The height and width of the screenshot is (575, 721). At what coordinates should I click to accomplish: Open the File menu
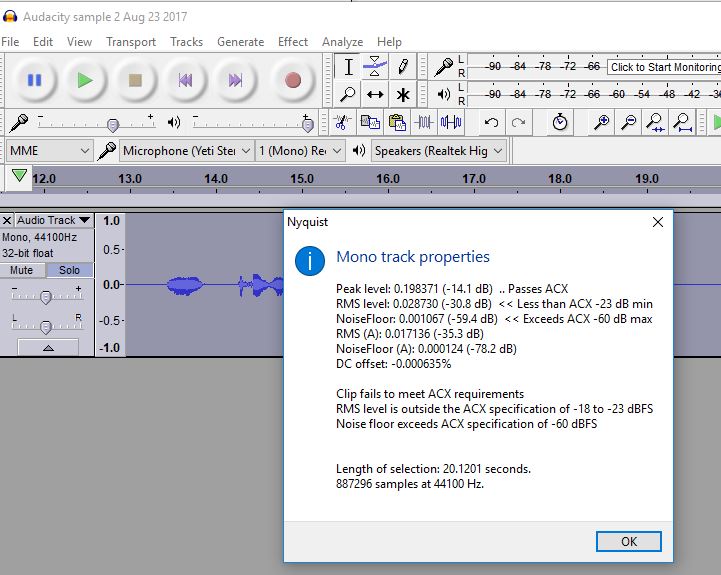coord(10,42)
